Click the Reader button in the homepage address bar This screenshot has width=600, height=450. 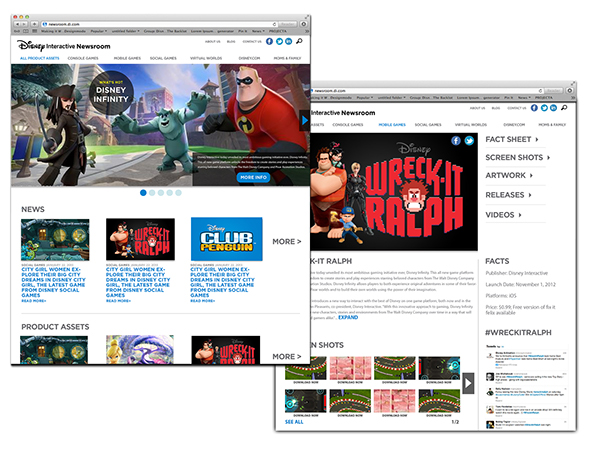[287, 24]
